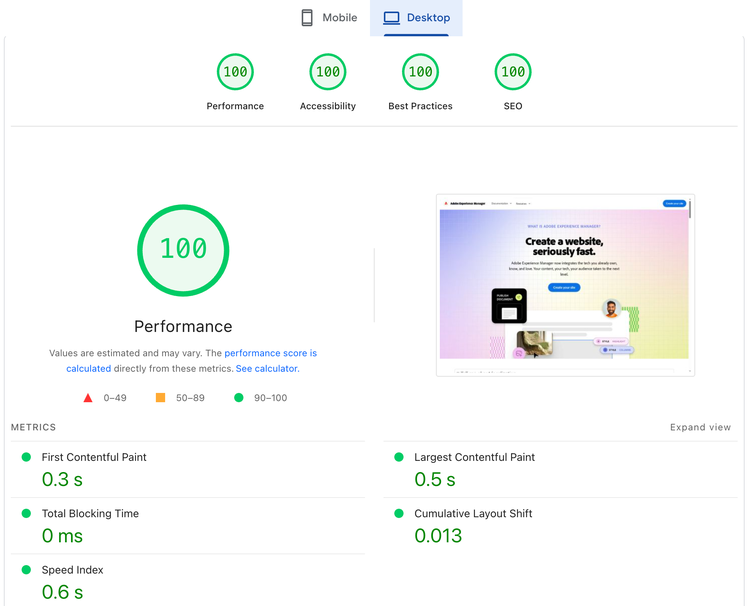Click the green circle 90–100 legend icon
750x606 pixels.
(x=238, y=398)
